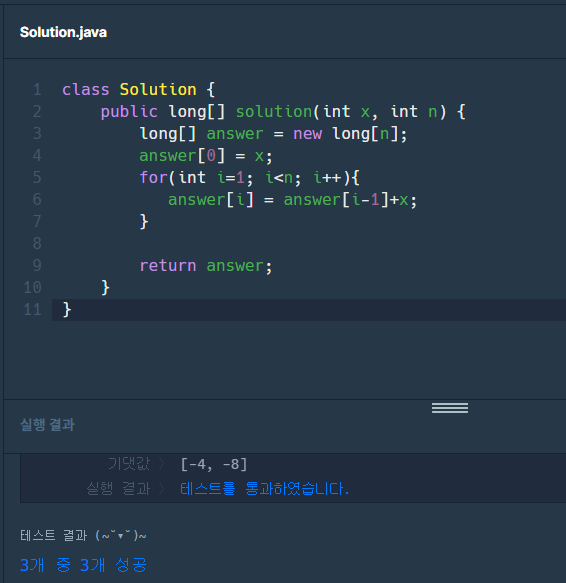Place cursor on 'long[] answer = new long[n];'
The width and height of the screenshot is (566, 583).
(273, 134)
